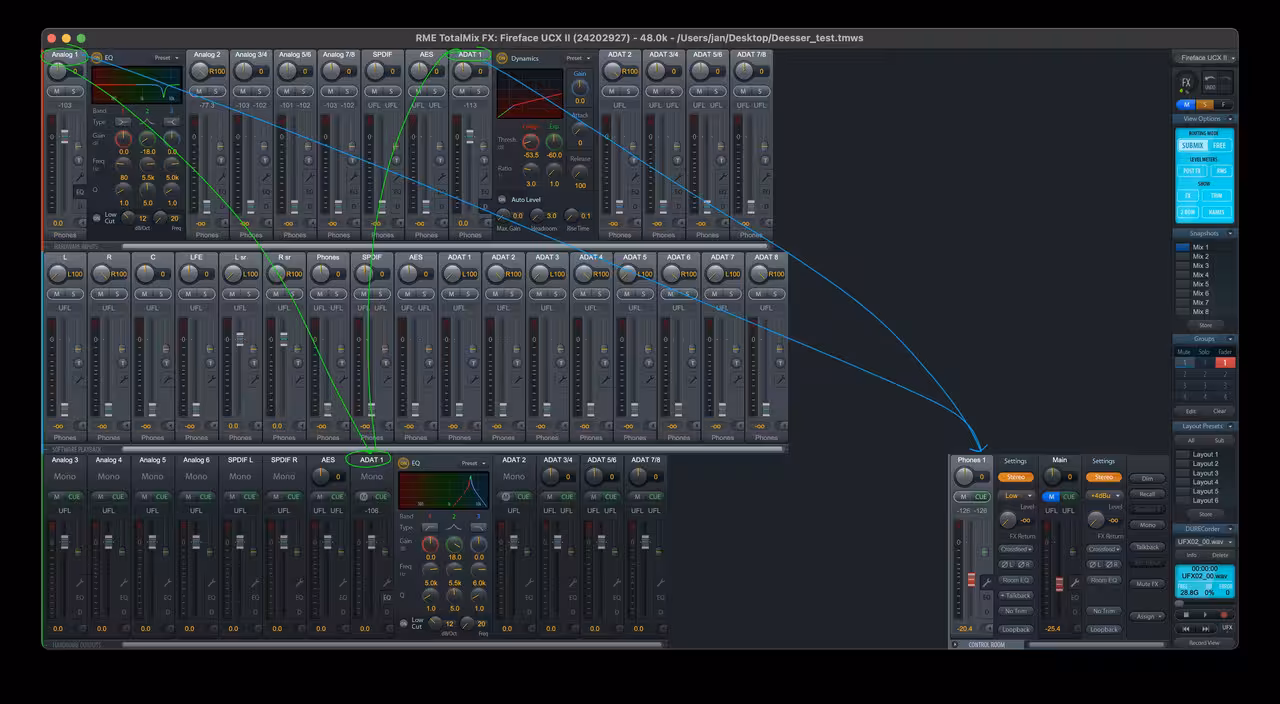
Task: Open EQ panel on Analog 2 input channel
Action: 222,192
